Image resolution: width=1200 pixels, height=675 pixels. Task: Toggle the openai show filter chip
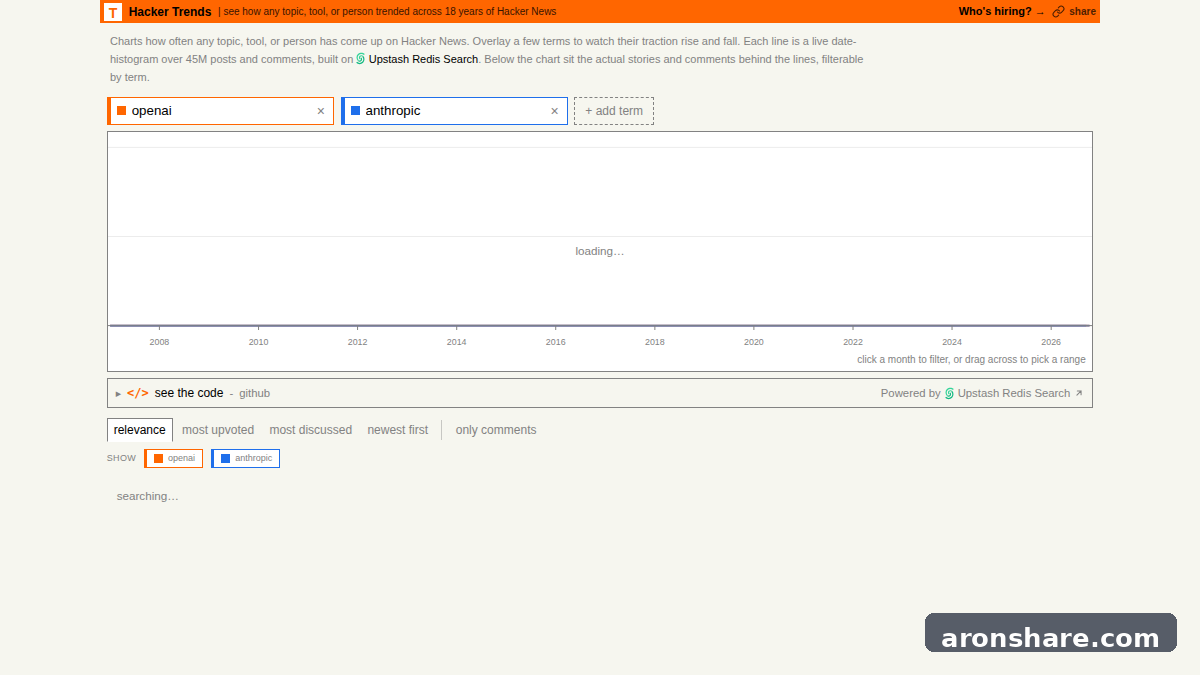tap(174, 458)
